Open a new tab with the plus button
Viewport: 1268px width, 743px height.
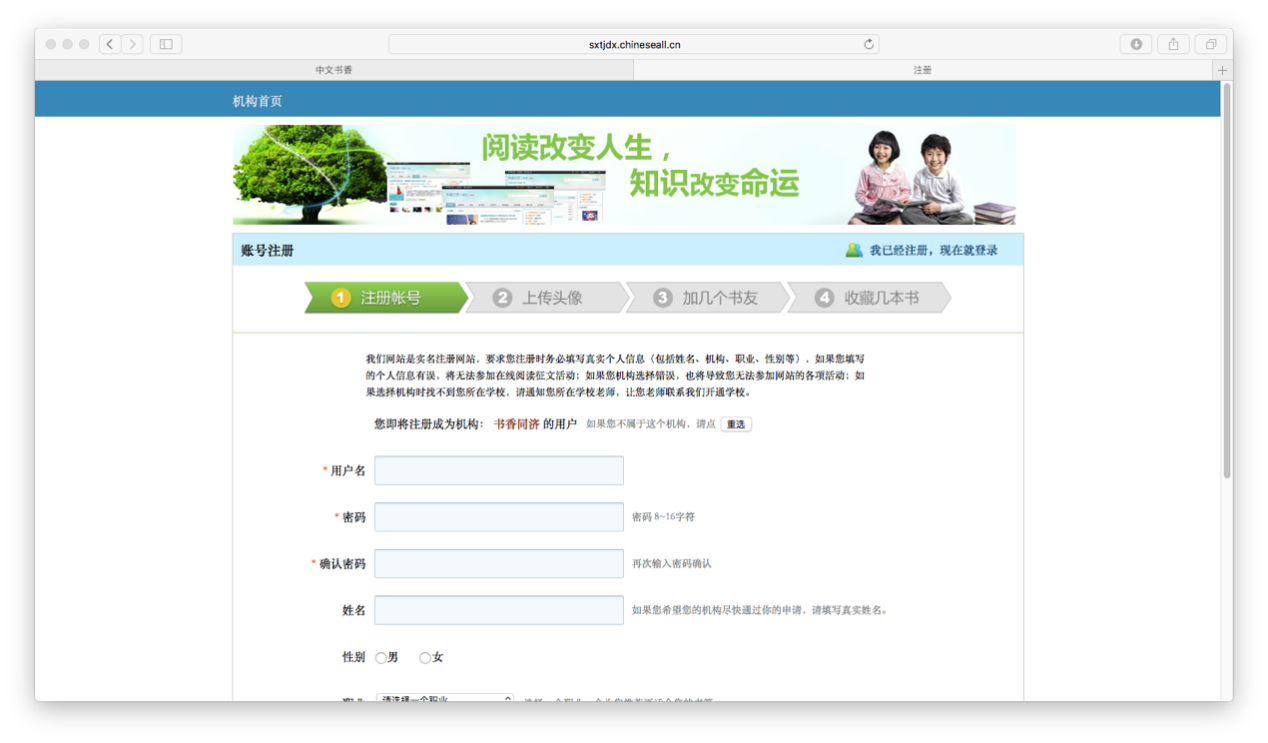click(x=1222, y=70)
